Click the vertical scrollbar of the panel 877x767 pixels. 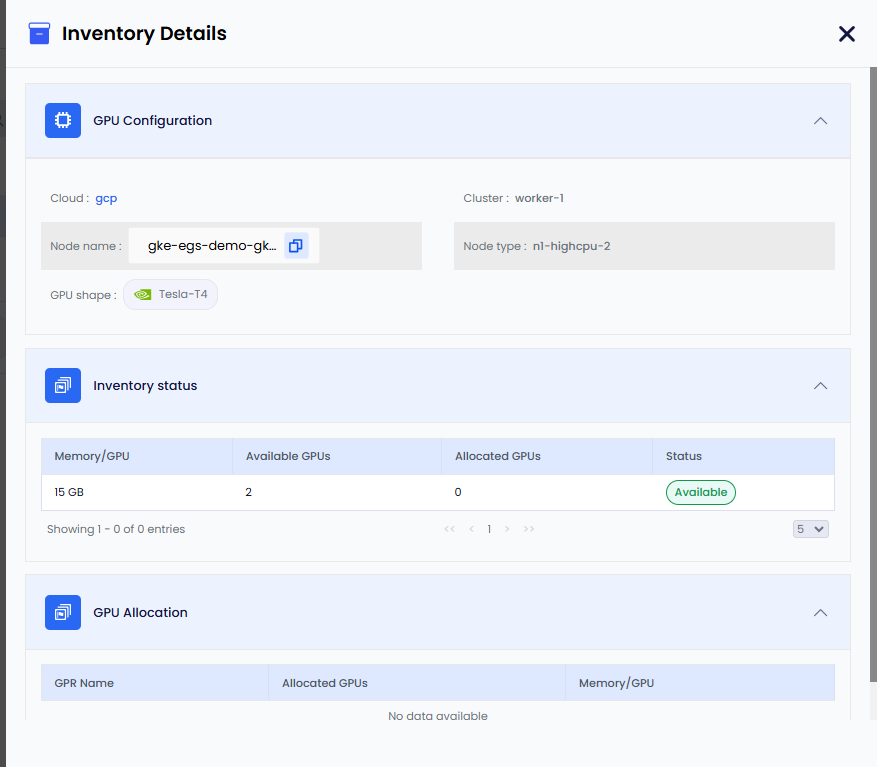[x=873, y=375]
